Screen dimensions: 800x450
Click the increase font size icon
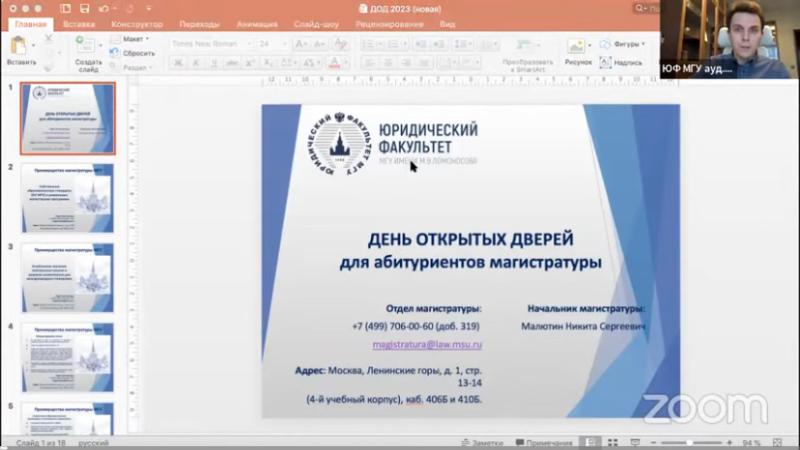click(x=301, y=44)
